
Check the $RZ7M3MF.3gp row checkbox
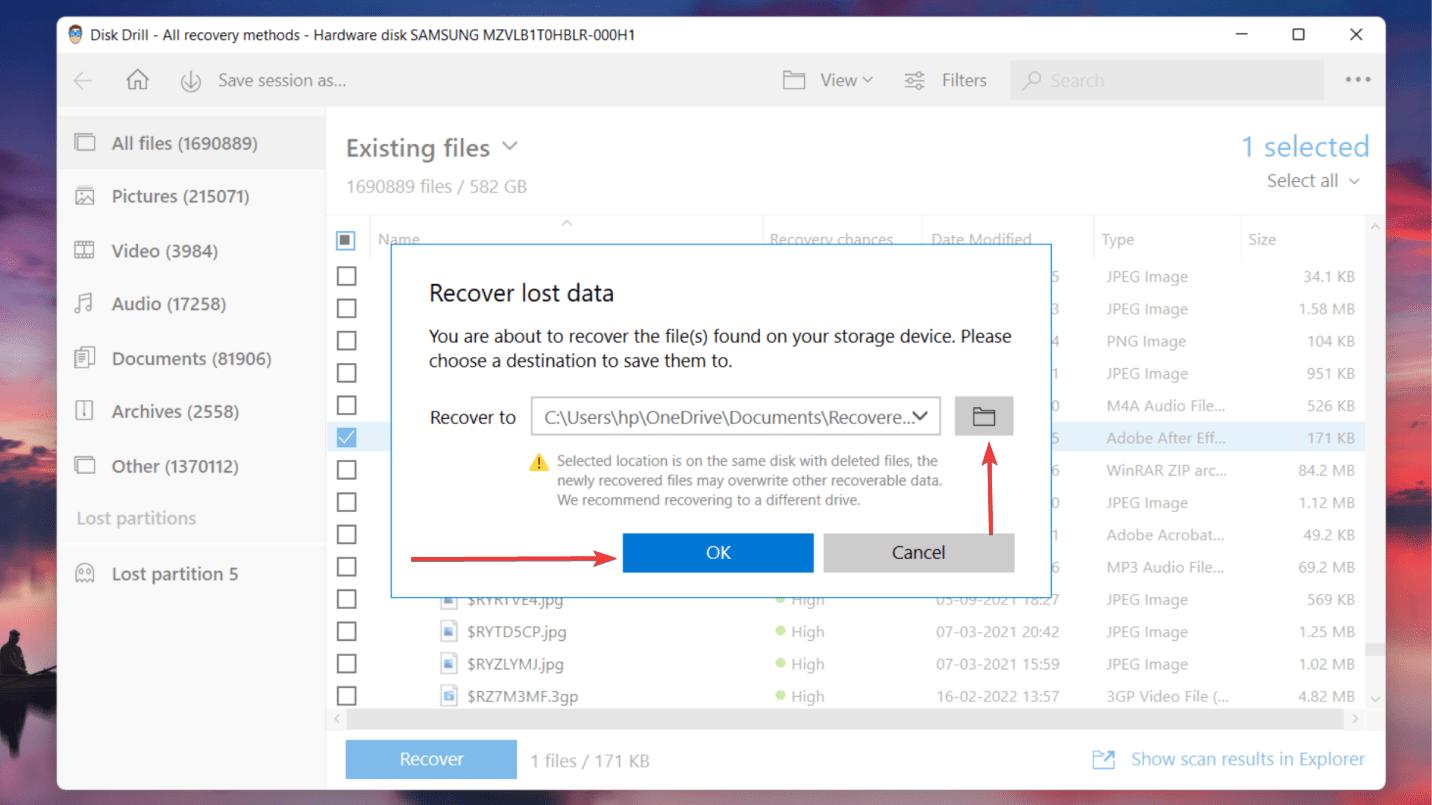click(346, 695)
